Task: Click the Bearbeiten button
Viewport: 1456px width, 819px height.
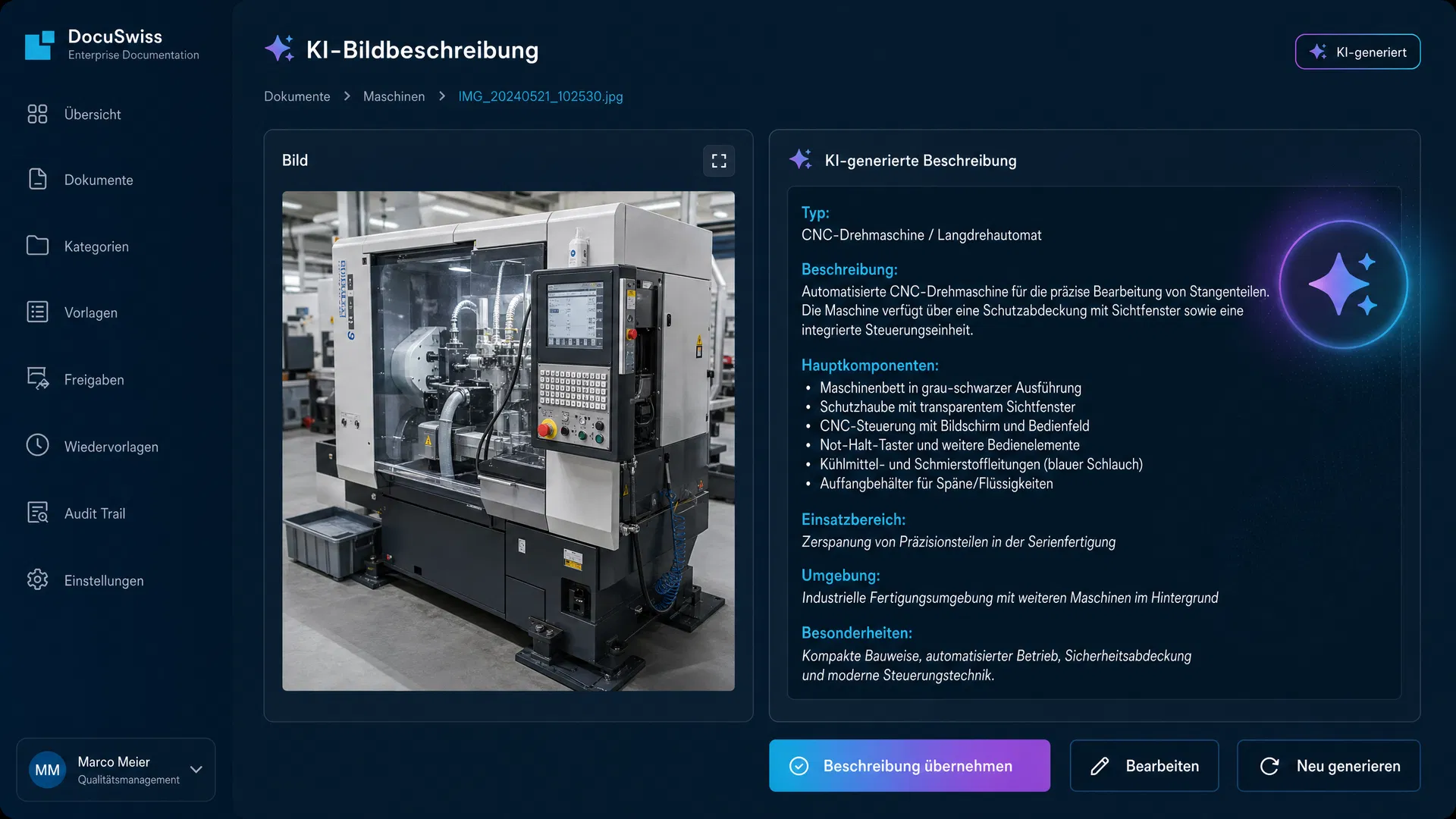Action: (1144, 766)
